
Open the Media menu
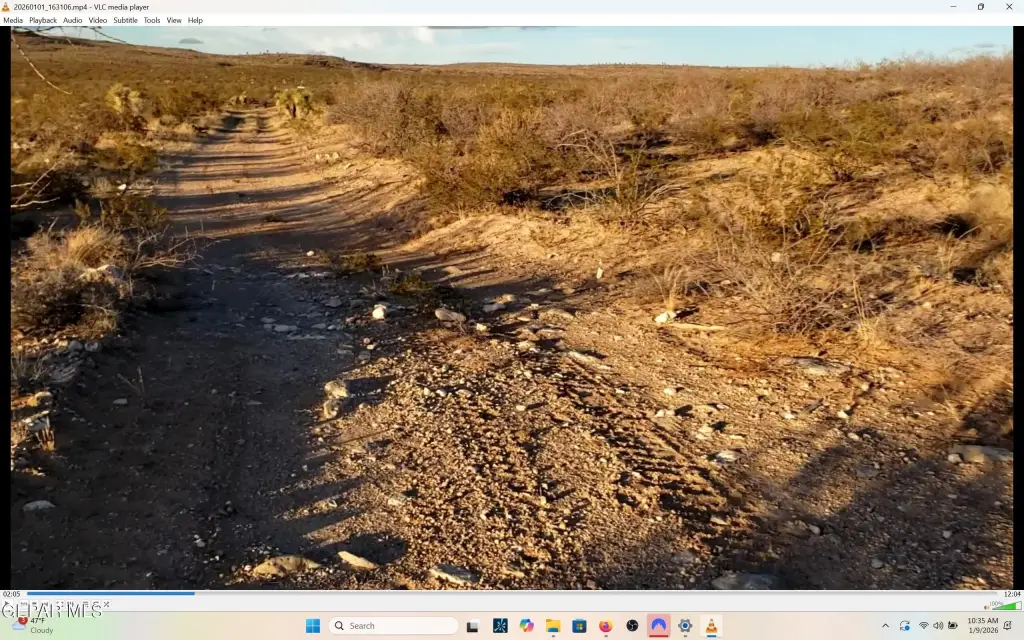point(13,20)
